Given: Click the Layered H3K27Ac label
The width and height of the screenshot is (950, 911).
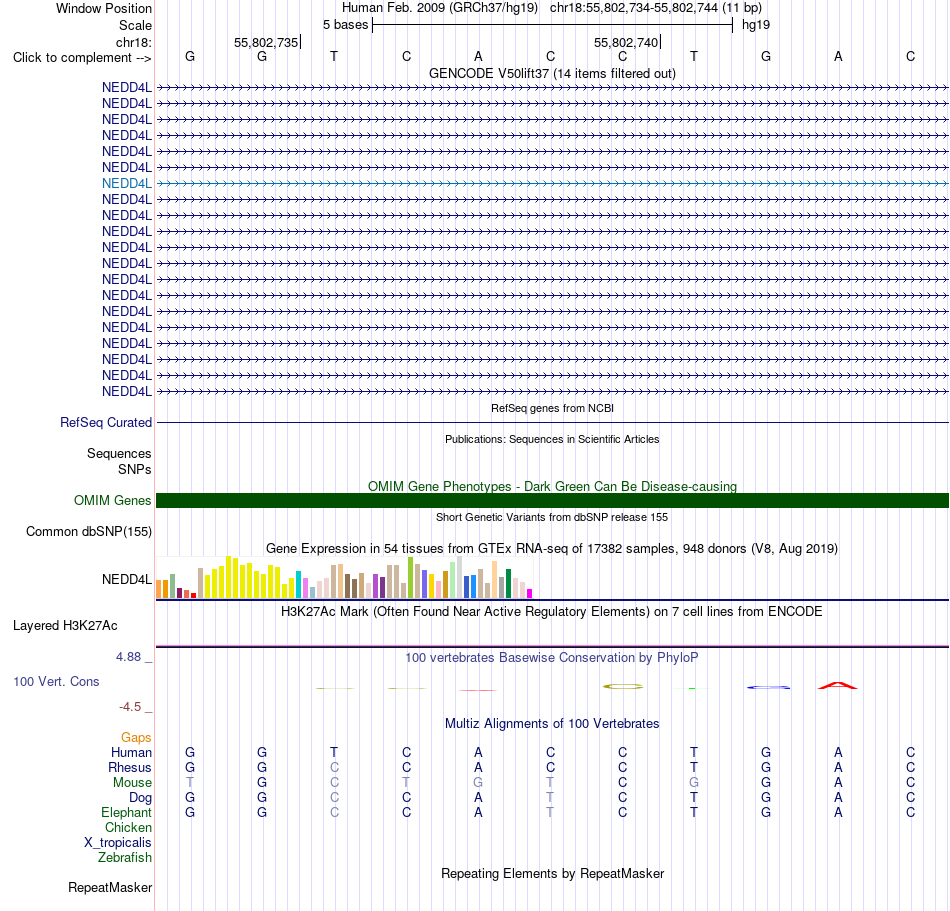Looking at the screenshot, I should point(65,626).
